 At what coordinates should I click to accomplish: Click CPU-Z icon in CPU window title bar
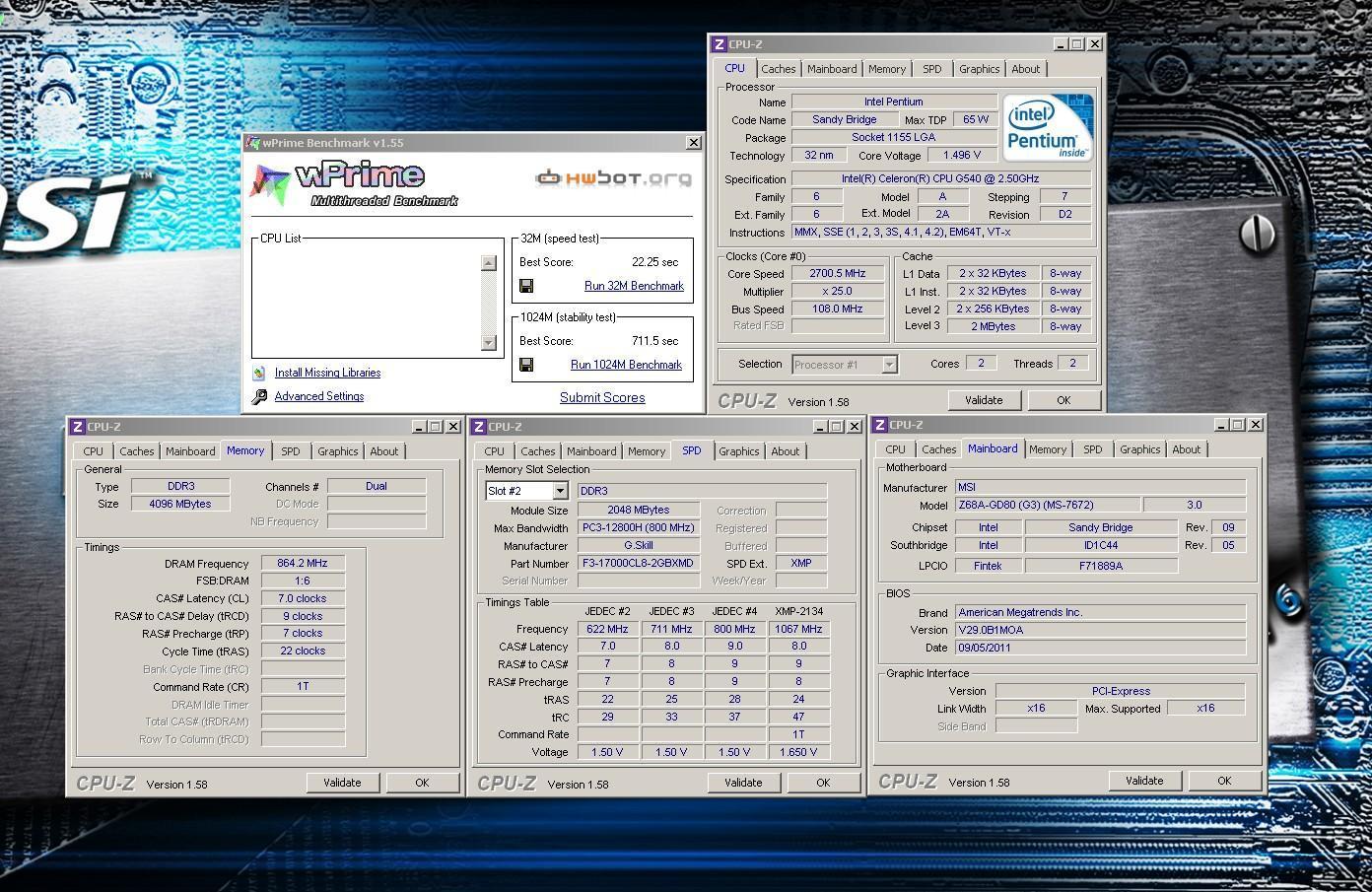point(720,44)
